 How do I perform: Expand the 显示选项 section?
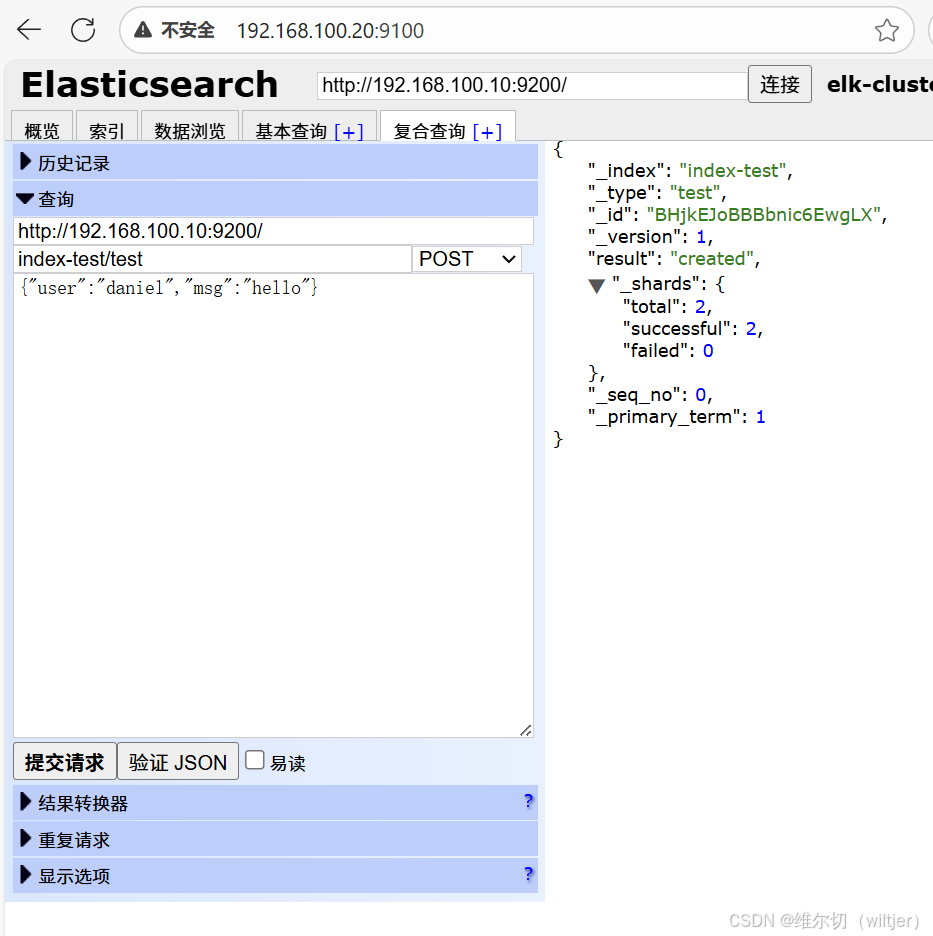275,876
